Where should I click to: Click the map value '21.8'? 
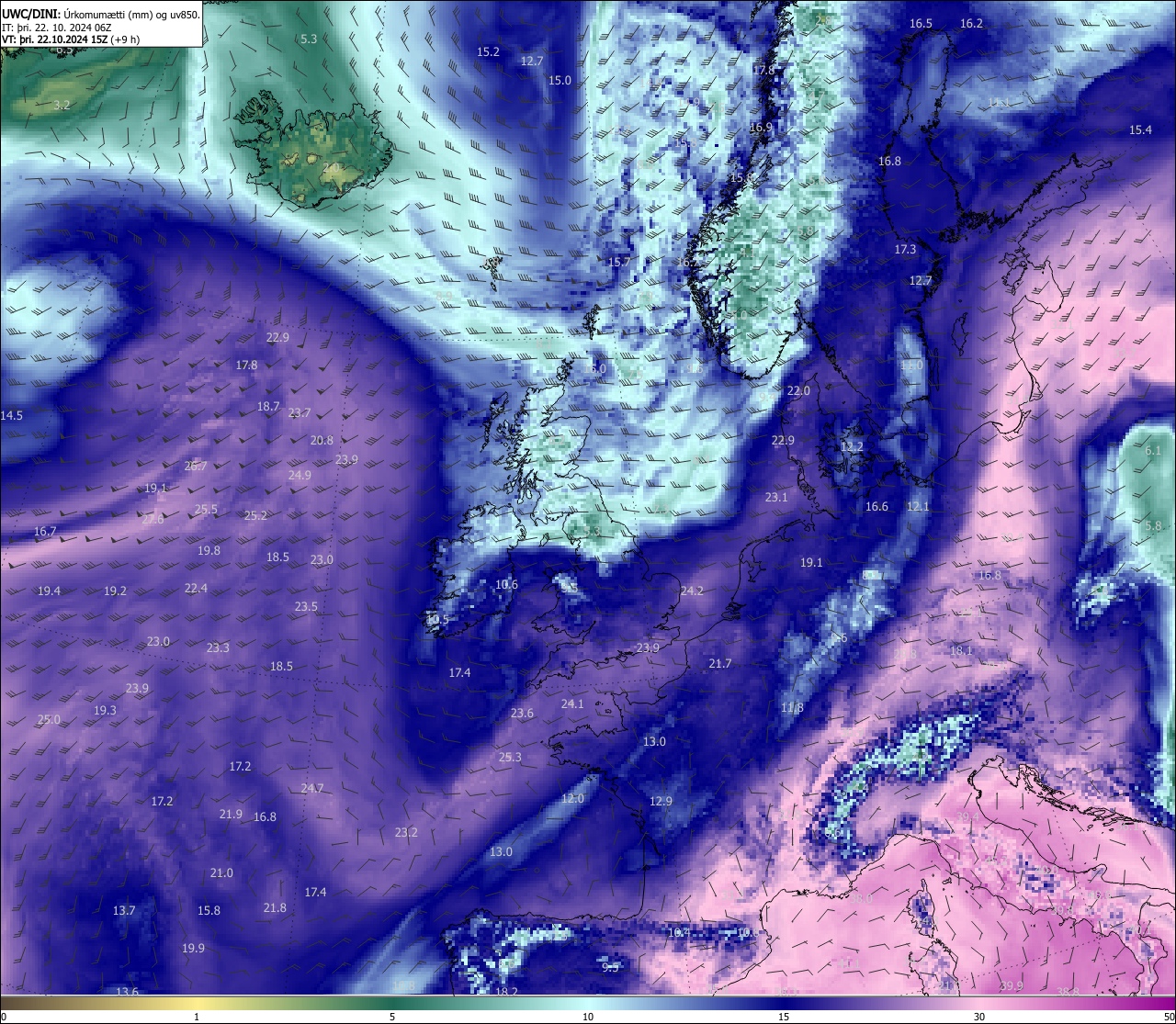click(x=275, y=907)
